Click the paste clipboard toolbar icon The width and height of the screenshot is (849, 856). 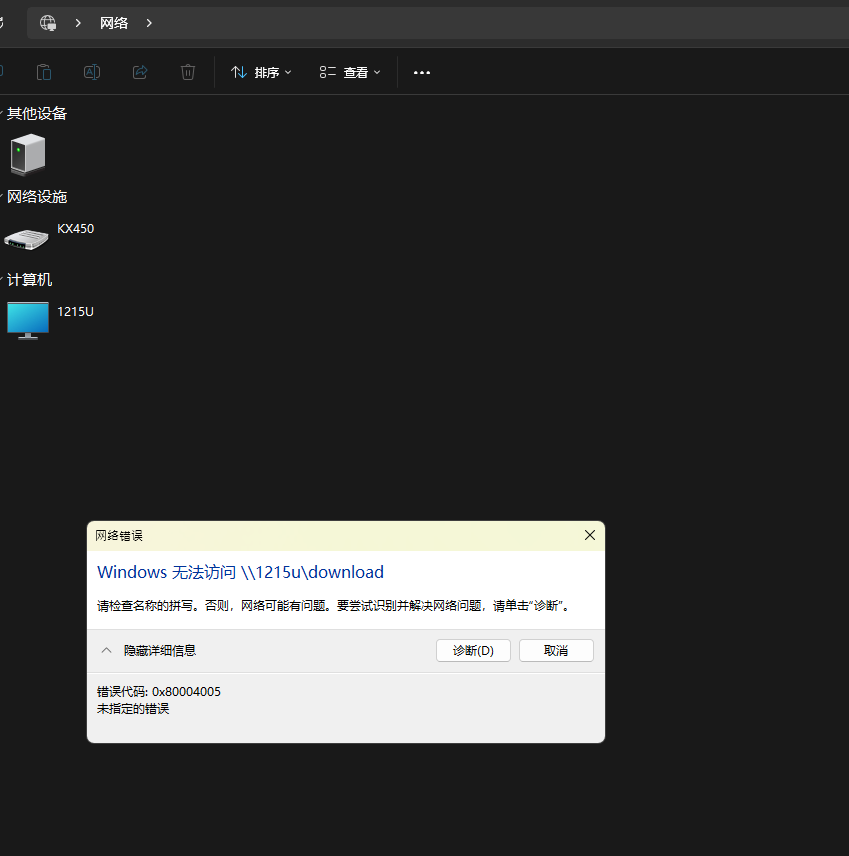click(x=44, y=72)
